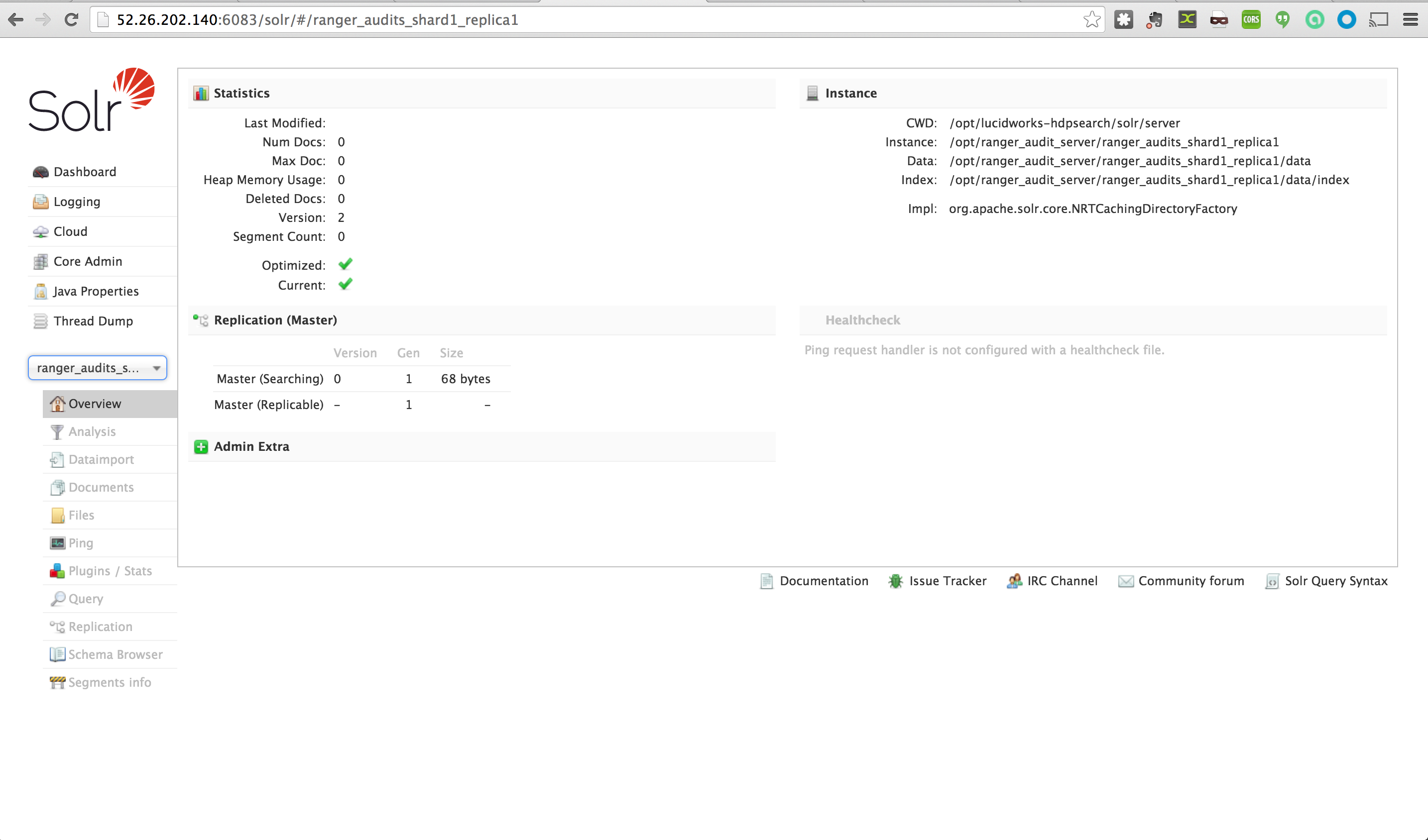Click the Solr Query Syntax page icon
1428x840 pixels.
[x=1272, y=581]
